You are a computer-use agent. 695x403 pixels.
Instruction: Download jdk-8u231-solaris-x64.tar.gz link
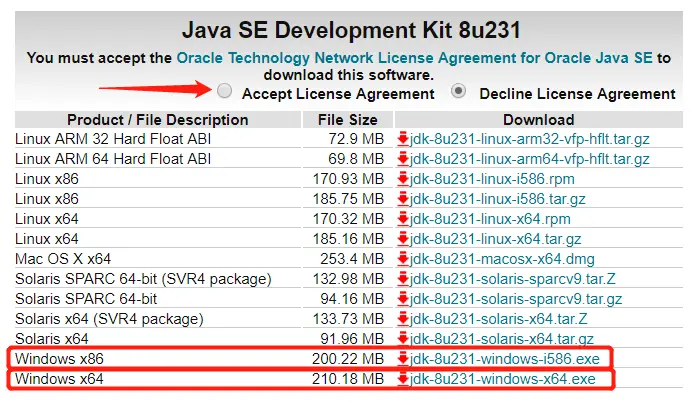(x=502, y=339)
